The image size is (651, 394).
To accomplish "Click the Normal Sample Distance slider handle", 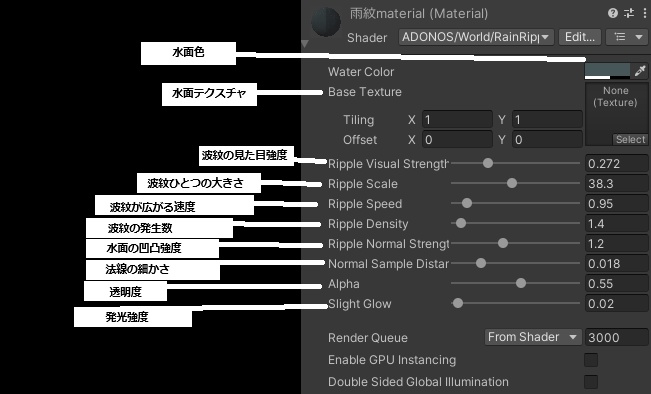I will coord(481,263).
